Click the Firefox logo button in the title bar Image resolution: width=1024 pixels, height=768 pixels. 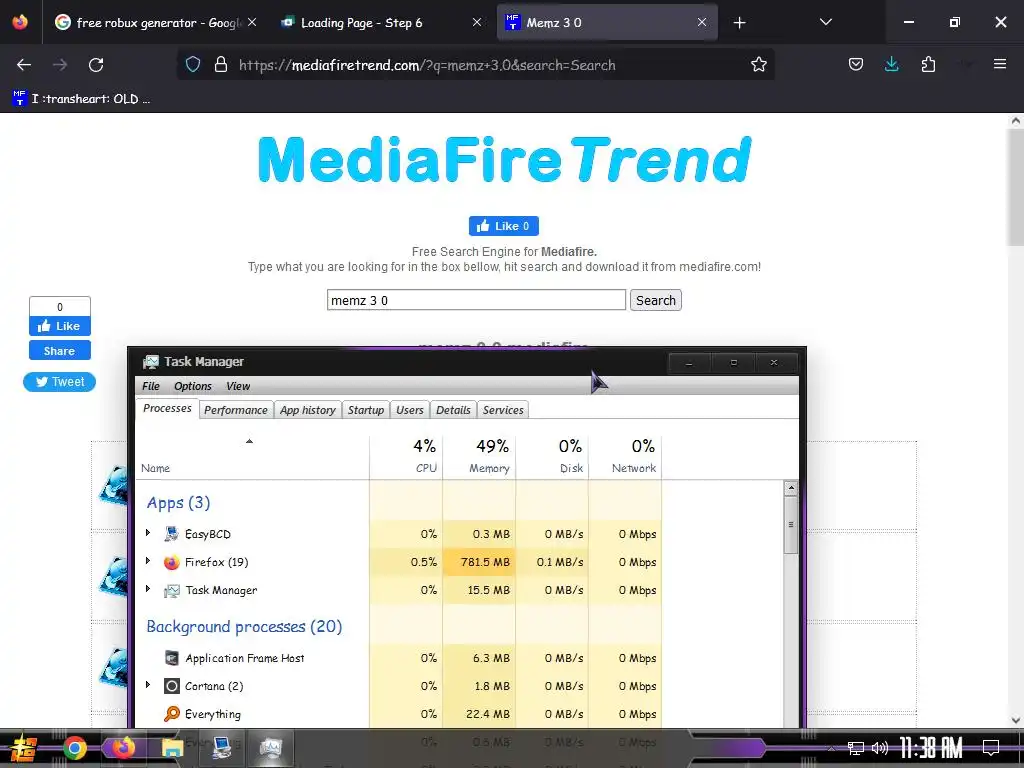(20, 22)
